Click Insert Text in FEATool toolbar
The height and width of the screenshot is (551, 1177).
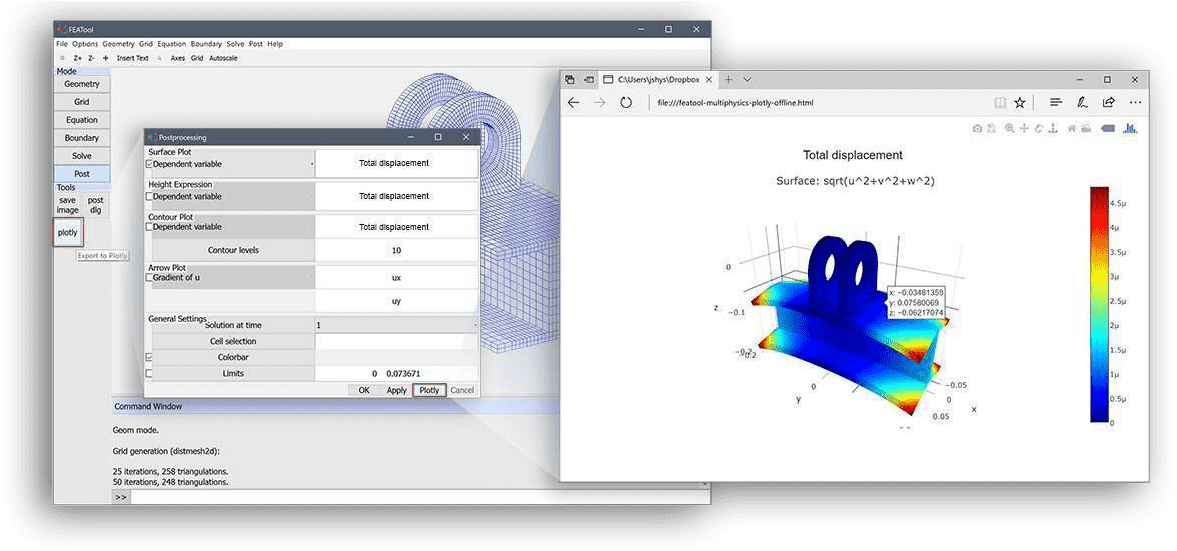tap(133, 58)
